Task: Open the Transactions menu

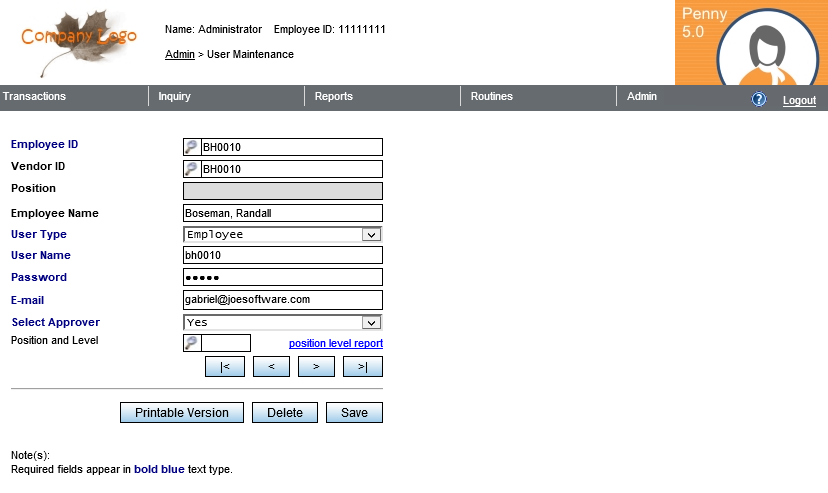Action: pyautogui.click(x=34, y=97)
